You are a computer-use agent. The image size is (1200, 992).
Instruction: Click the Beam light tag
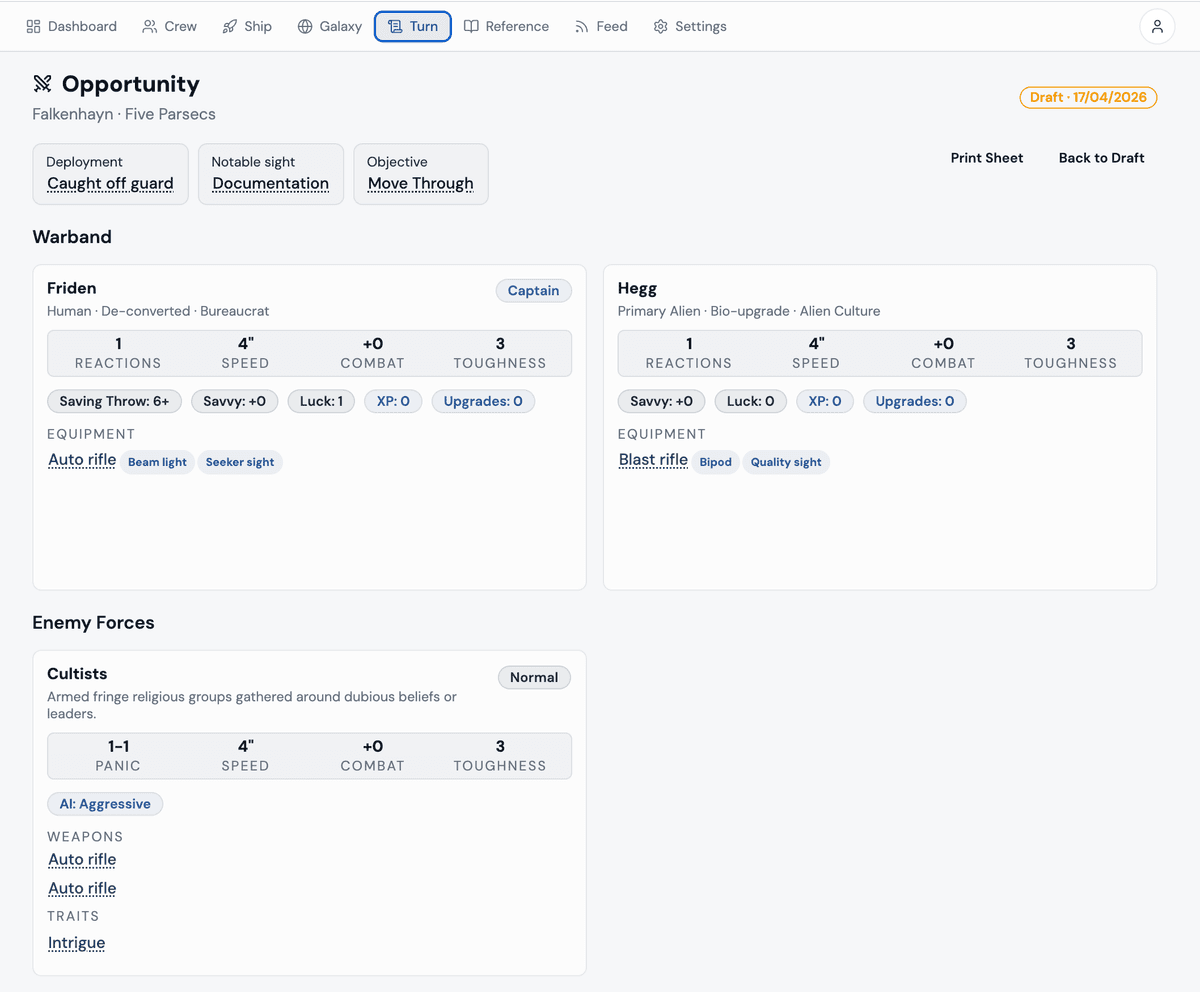point(157,462)
